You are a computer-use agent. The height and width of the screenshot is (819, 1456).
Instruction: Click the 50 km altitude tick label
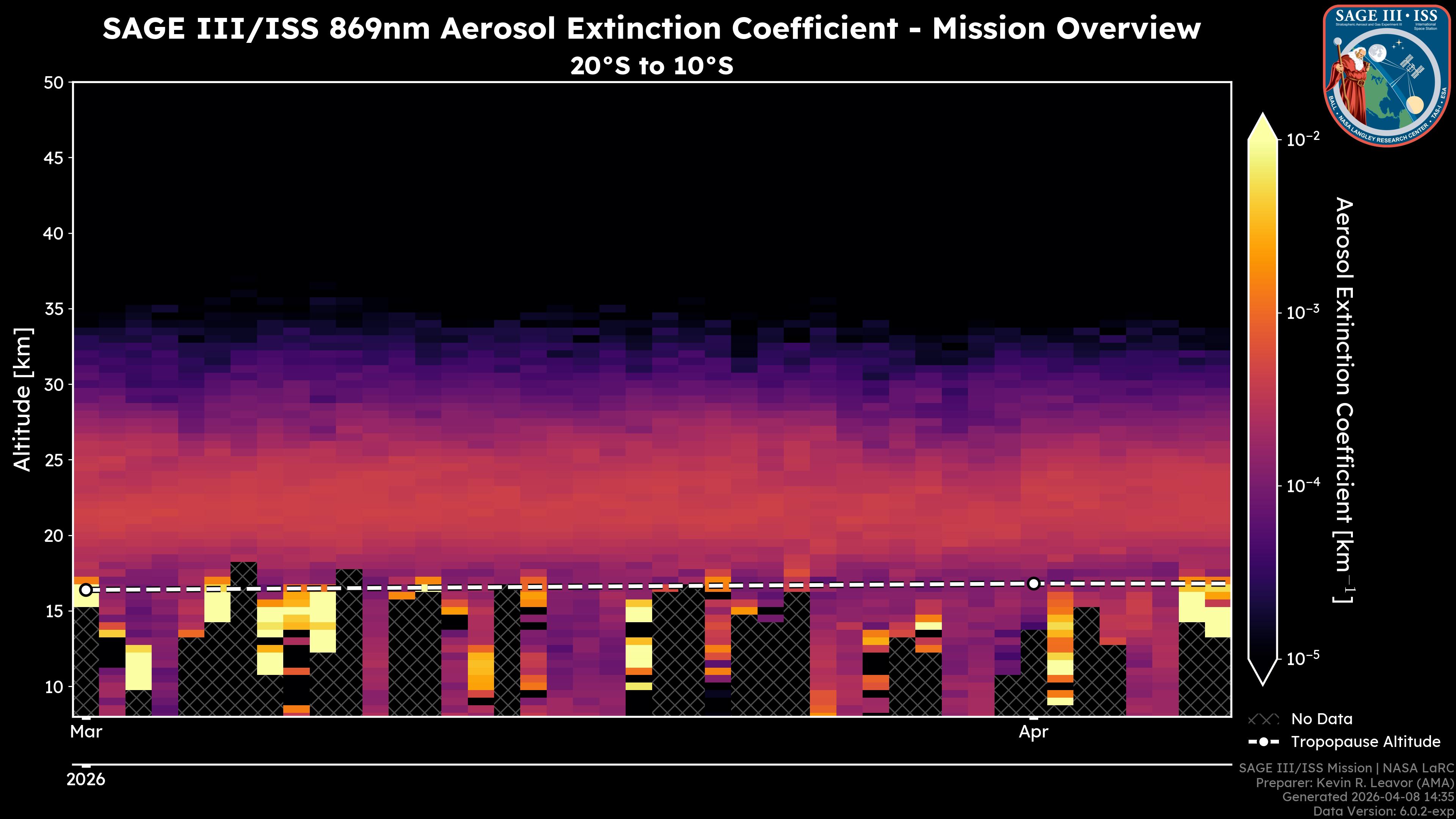pyautogui.click(x=54, y=83)
